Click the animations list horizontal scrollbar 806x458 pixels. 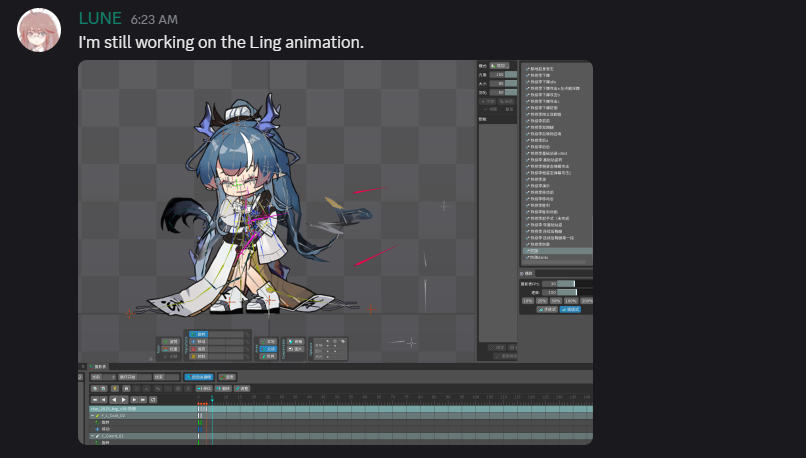555,262
